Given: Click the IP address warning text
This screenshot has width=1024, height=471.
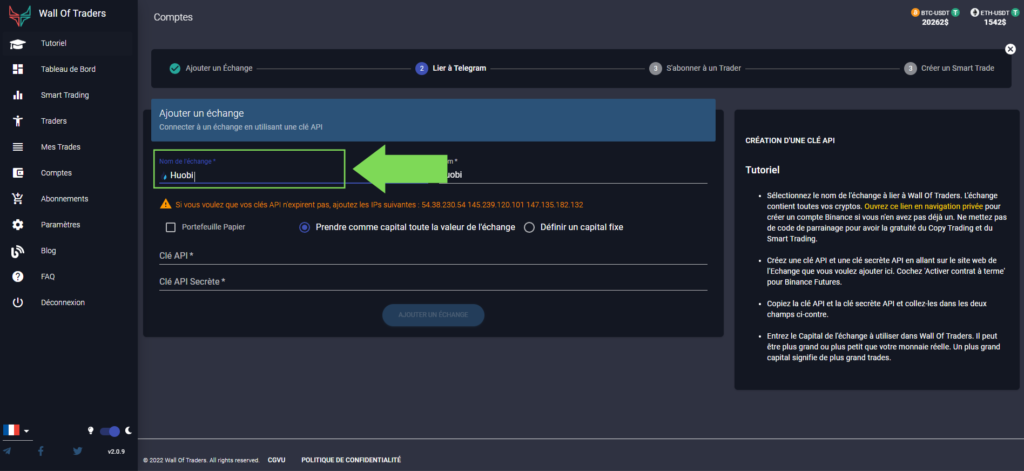Looking at the screenshot, I should (379, 204).
